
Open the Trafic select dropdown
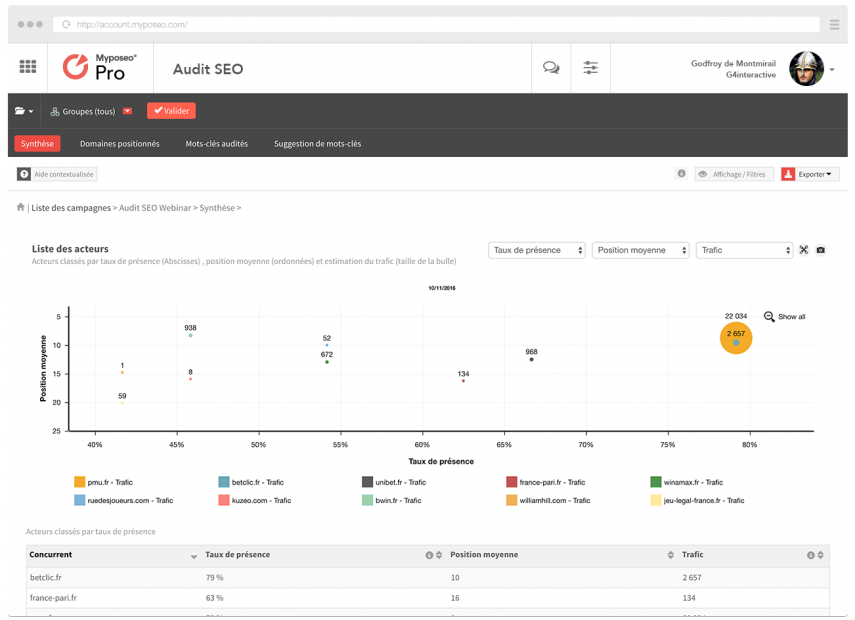[744, 250]
